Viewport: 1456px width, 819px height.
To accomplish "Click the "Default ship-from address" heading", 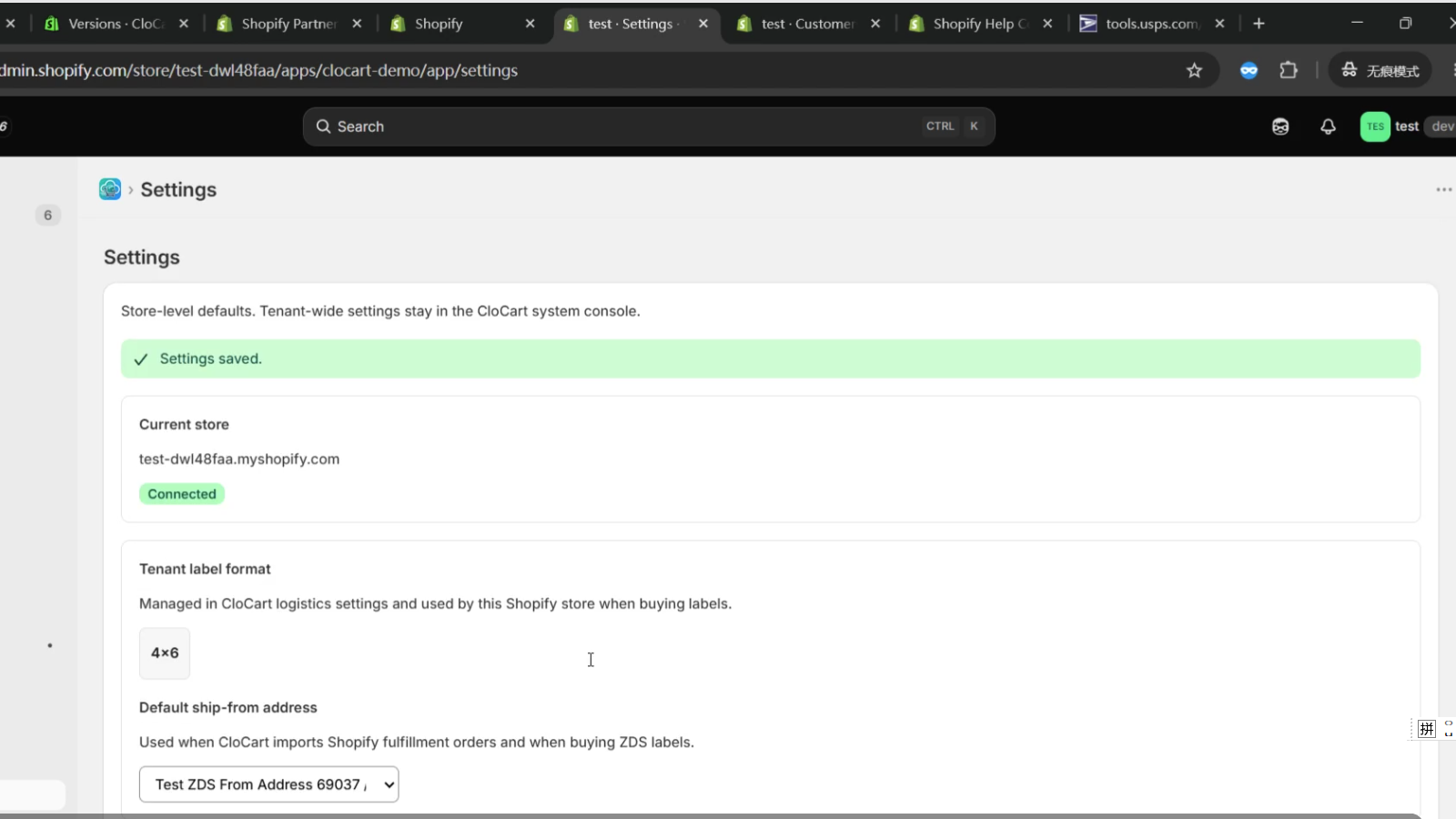I will 228,708.
